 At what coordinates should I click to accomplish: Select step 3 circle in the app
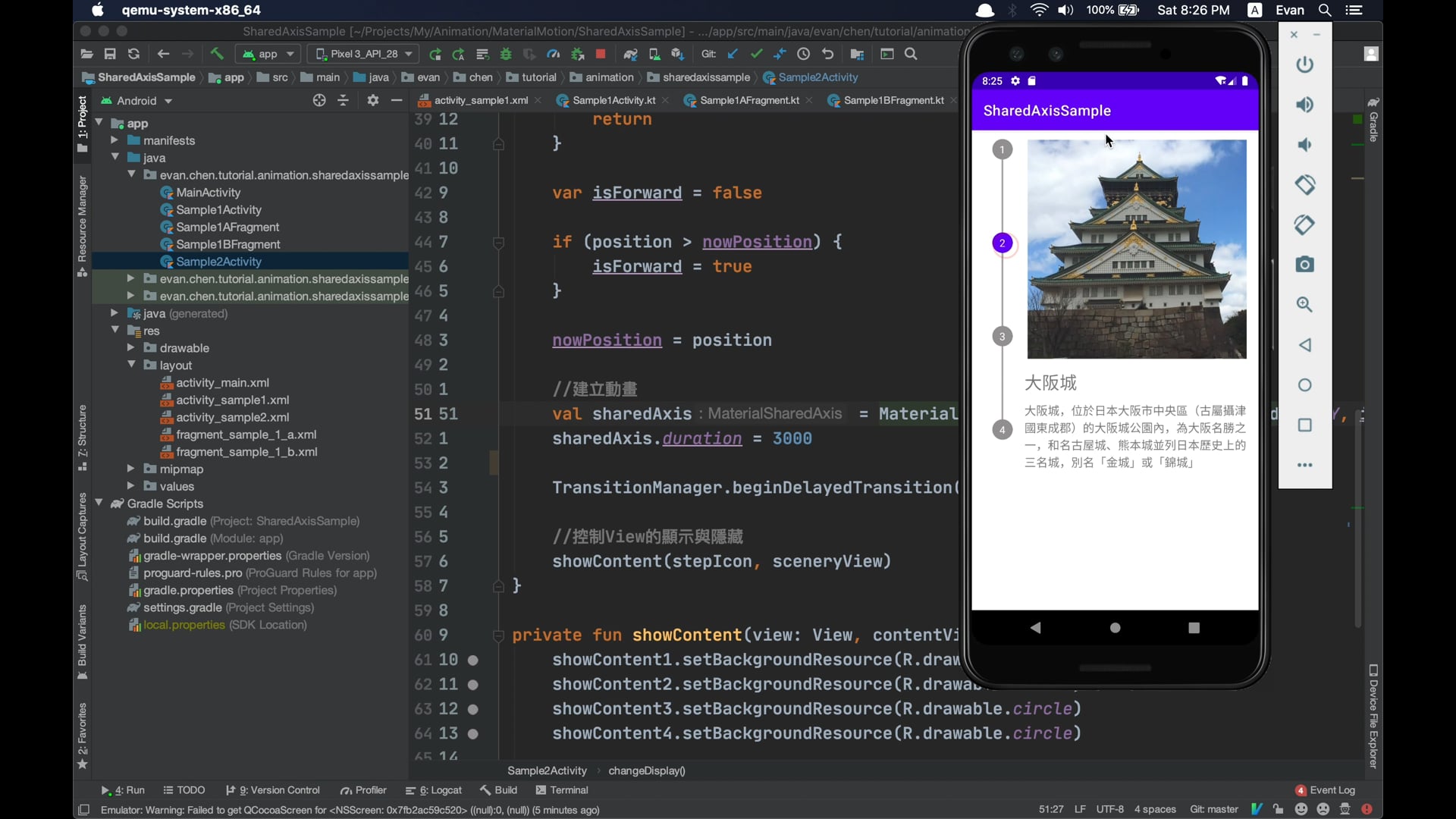point(1002,337)
